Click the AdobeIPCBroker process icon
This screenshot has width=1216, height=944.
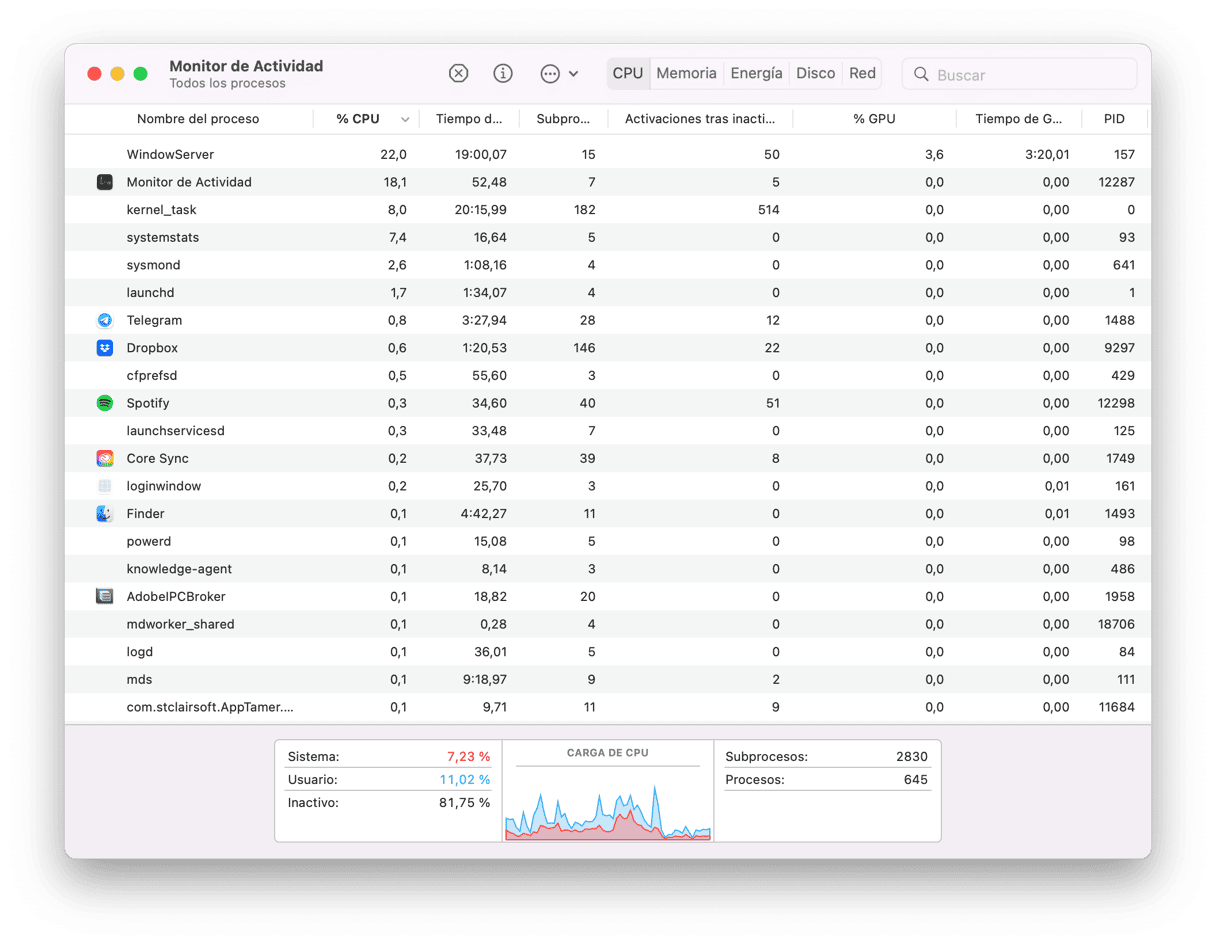tap(105, 596)
